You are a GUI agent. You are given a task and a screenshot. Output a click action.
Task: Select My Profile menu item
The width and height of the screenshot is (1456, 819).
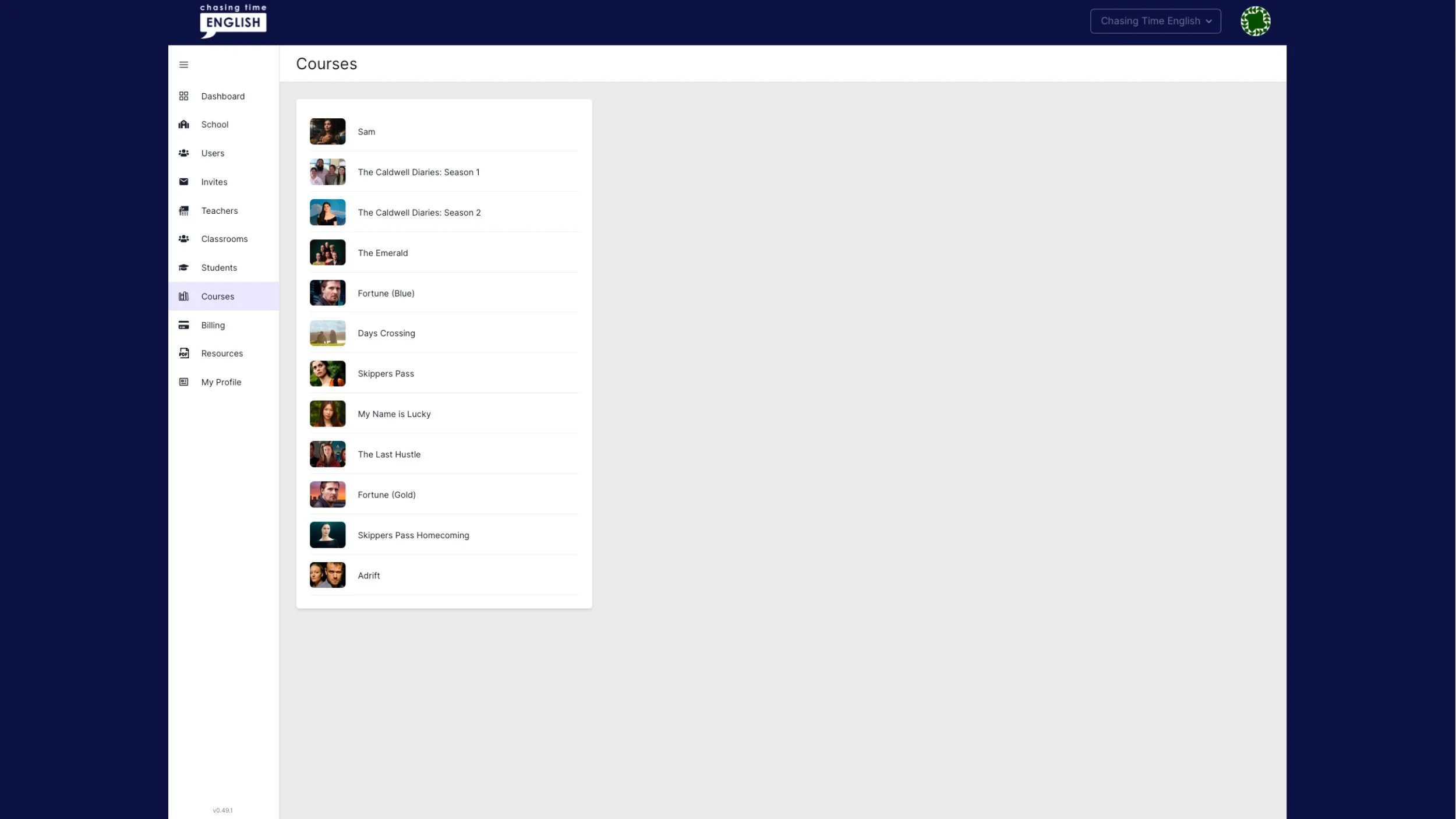pyautogui.click(x=221, y=382)
